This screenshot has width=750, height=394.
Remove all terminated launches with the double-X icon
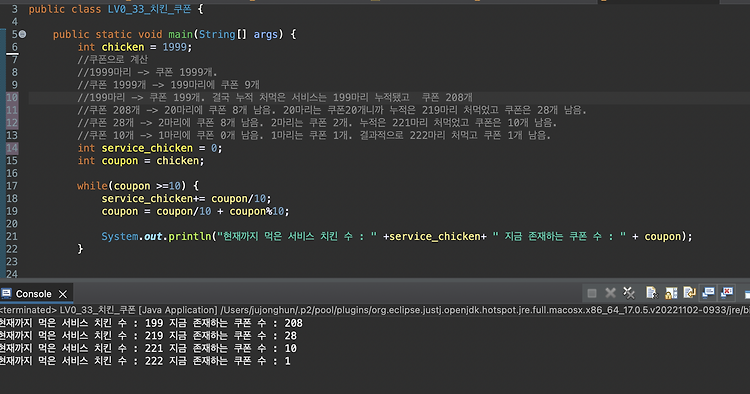[629, 293]
